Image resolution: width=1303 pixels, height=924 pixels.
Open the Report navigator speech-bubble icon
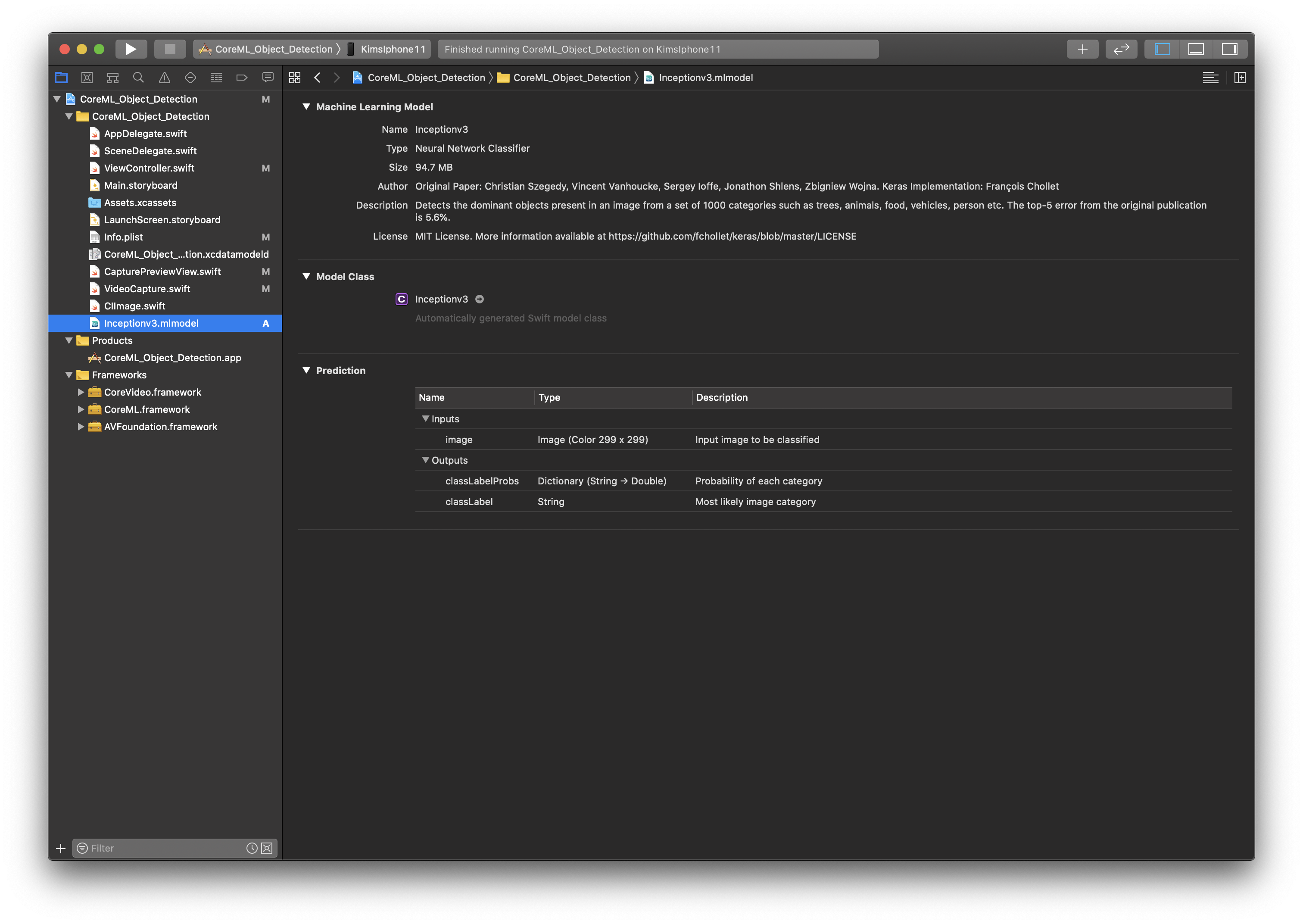(x=267, y=78)
